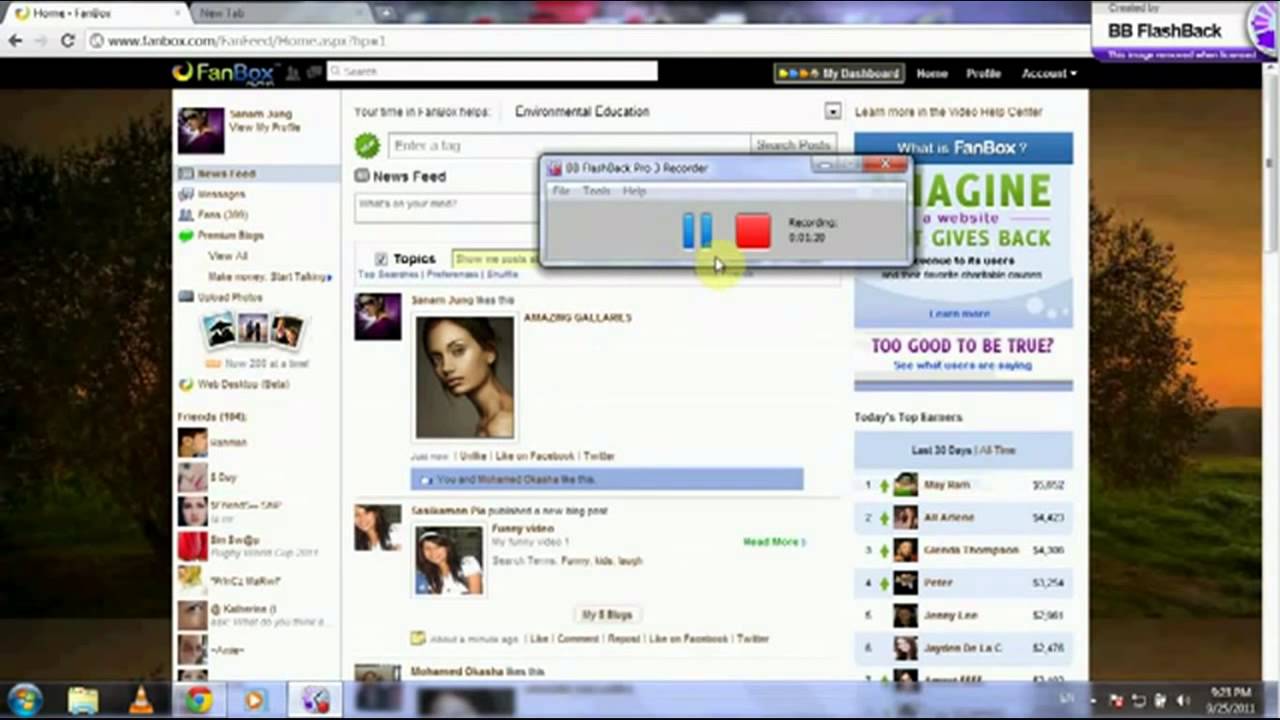Image resolution: width=1280 pixels, height=720 pixels.
Task: Click the volume icon in system tray
Action: click(x=1184, y=701)
